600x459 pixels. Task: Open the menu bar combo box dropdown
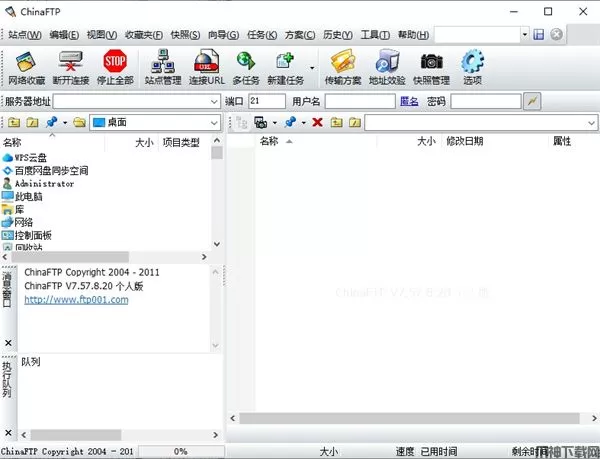coord(525,34)
